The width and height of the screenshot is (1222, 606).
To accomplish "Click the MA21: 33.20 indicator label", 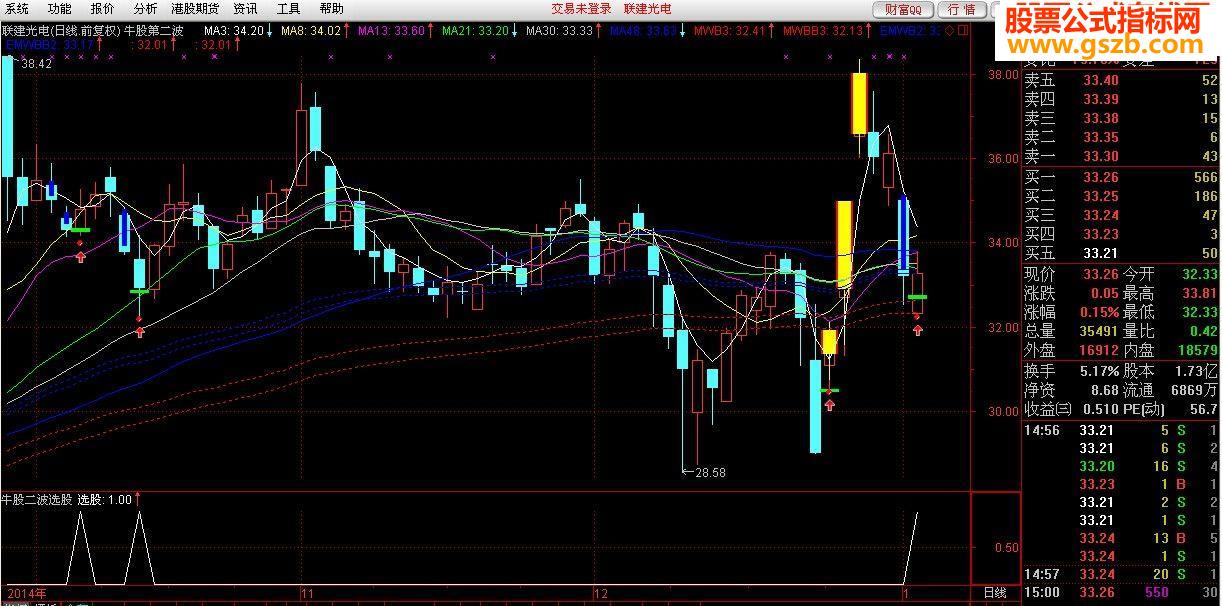I will [477, 31].
